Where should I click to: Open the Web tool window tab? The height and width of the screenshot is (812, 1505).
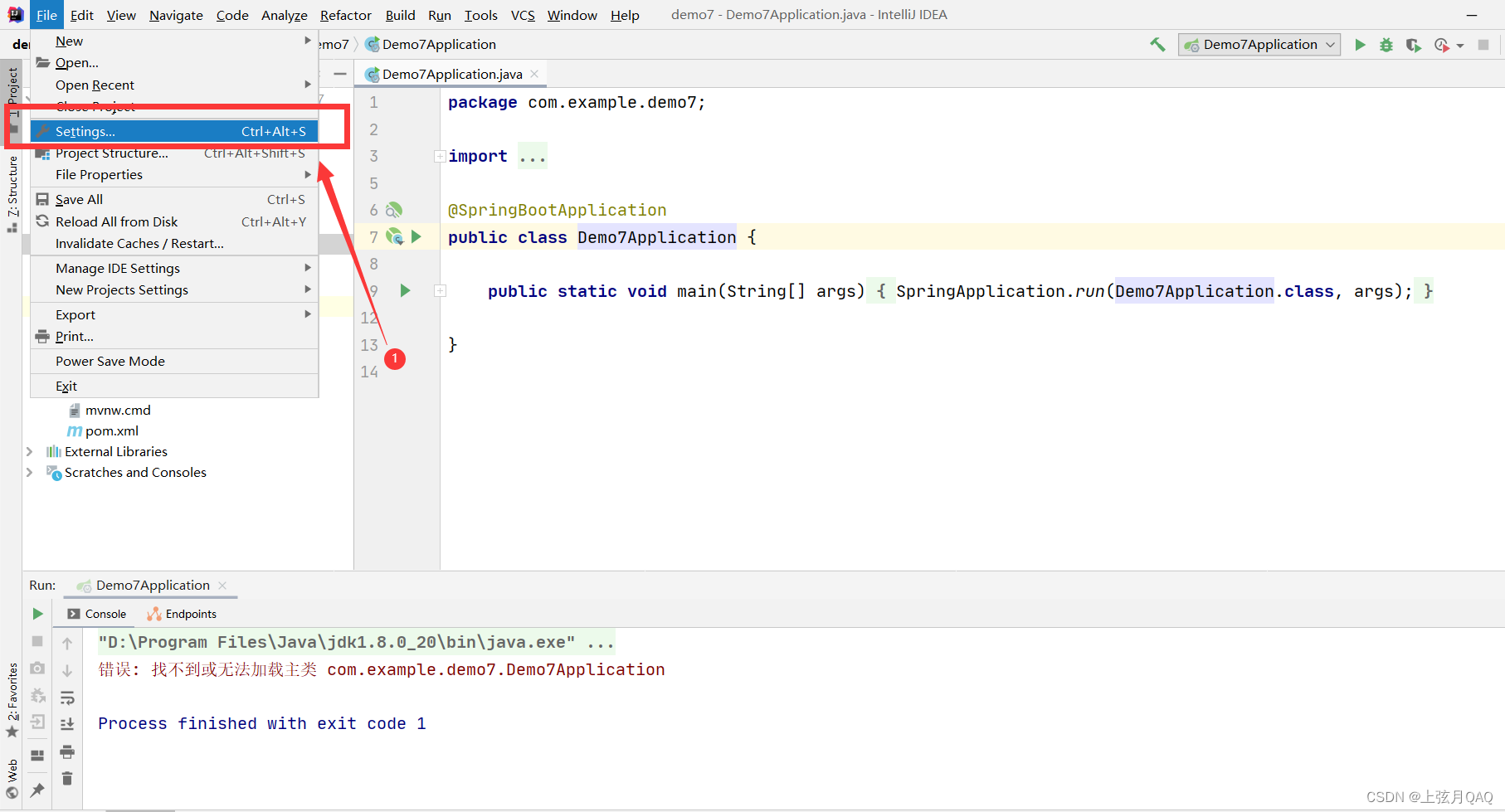coord(12,778)
